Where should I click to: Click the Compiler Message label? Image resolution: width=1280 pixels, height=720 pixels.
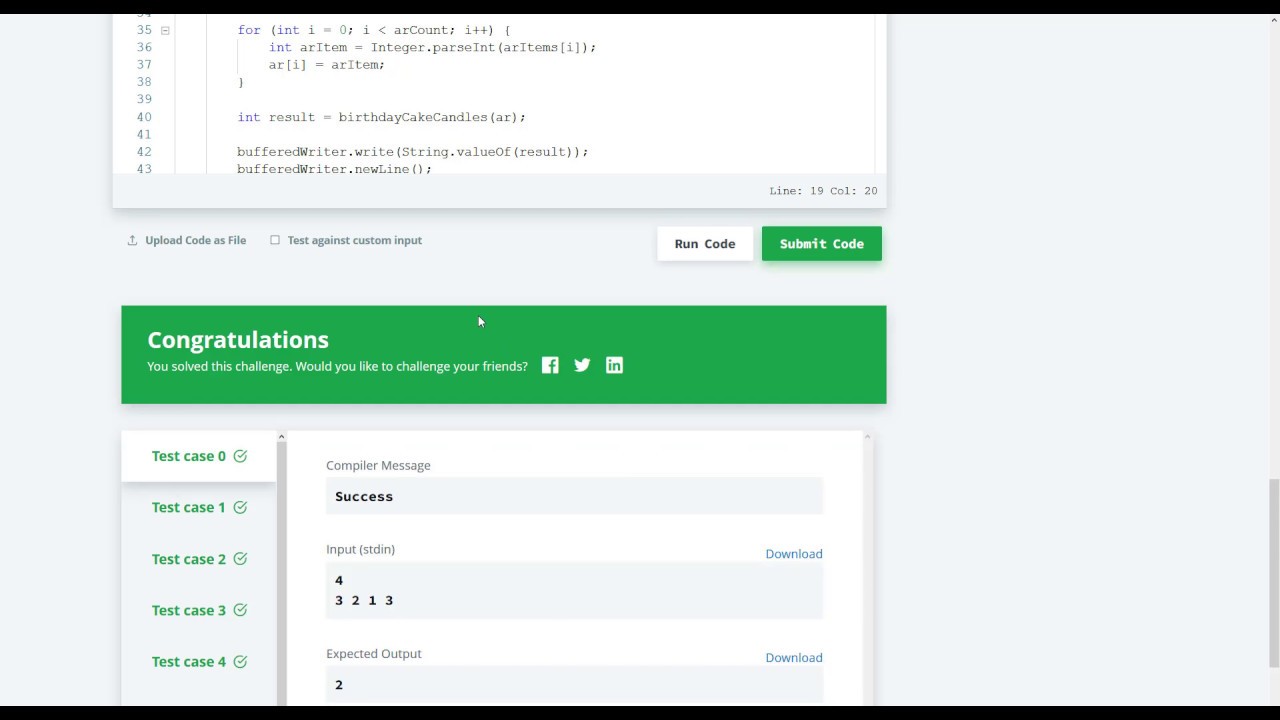(378, 465)
